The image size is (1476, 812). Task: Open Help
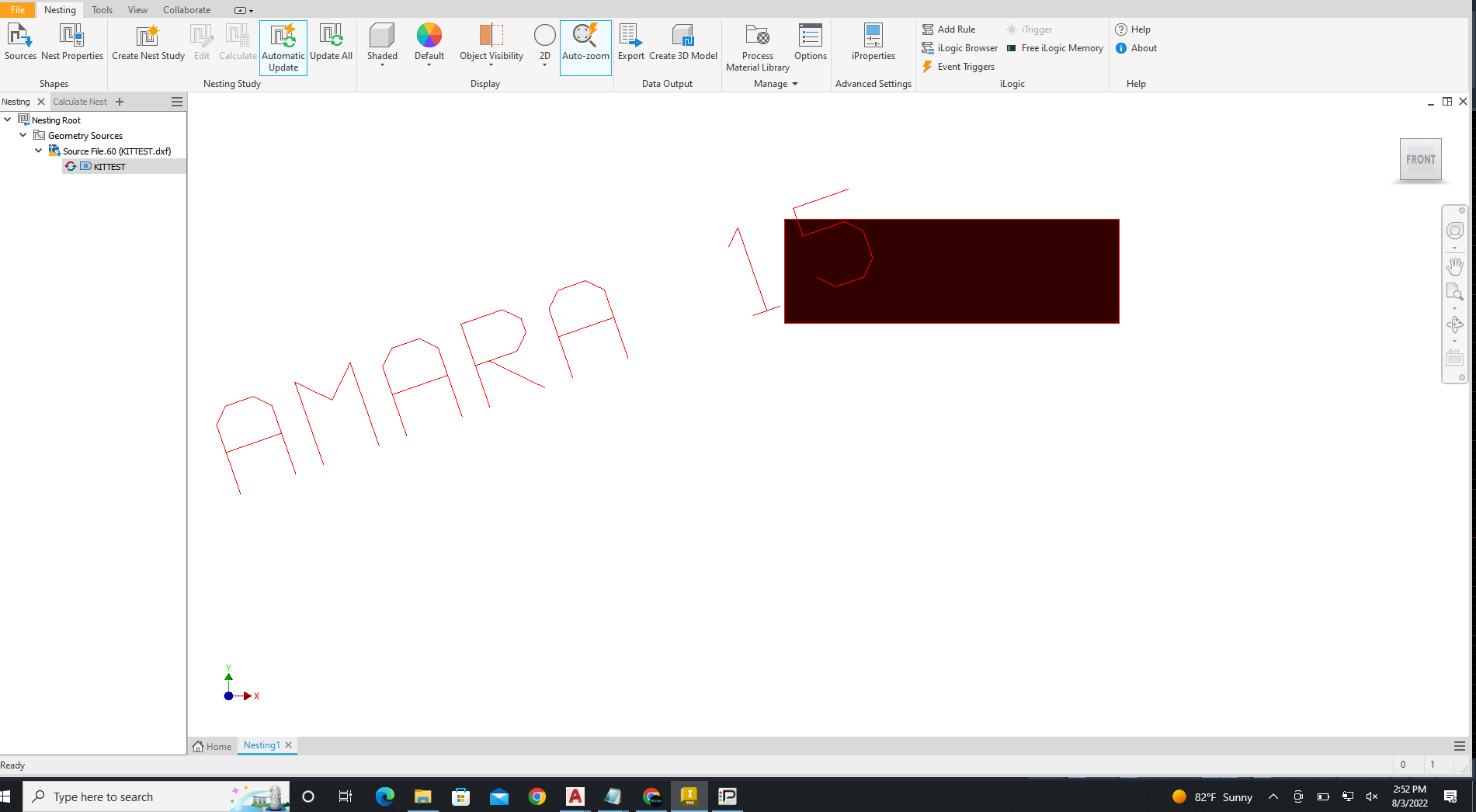(1133, 29)
